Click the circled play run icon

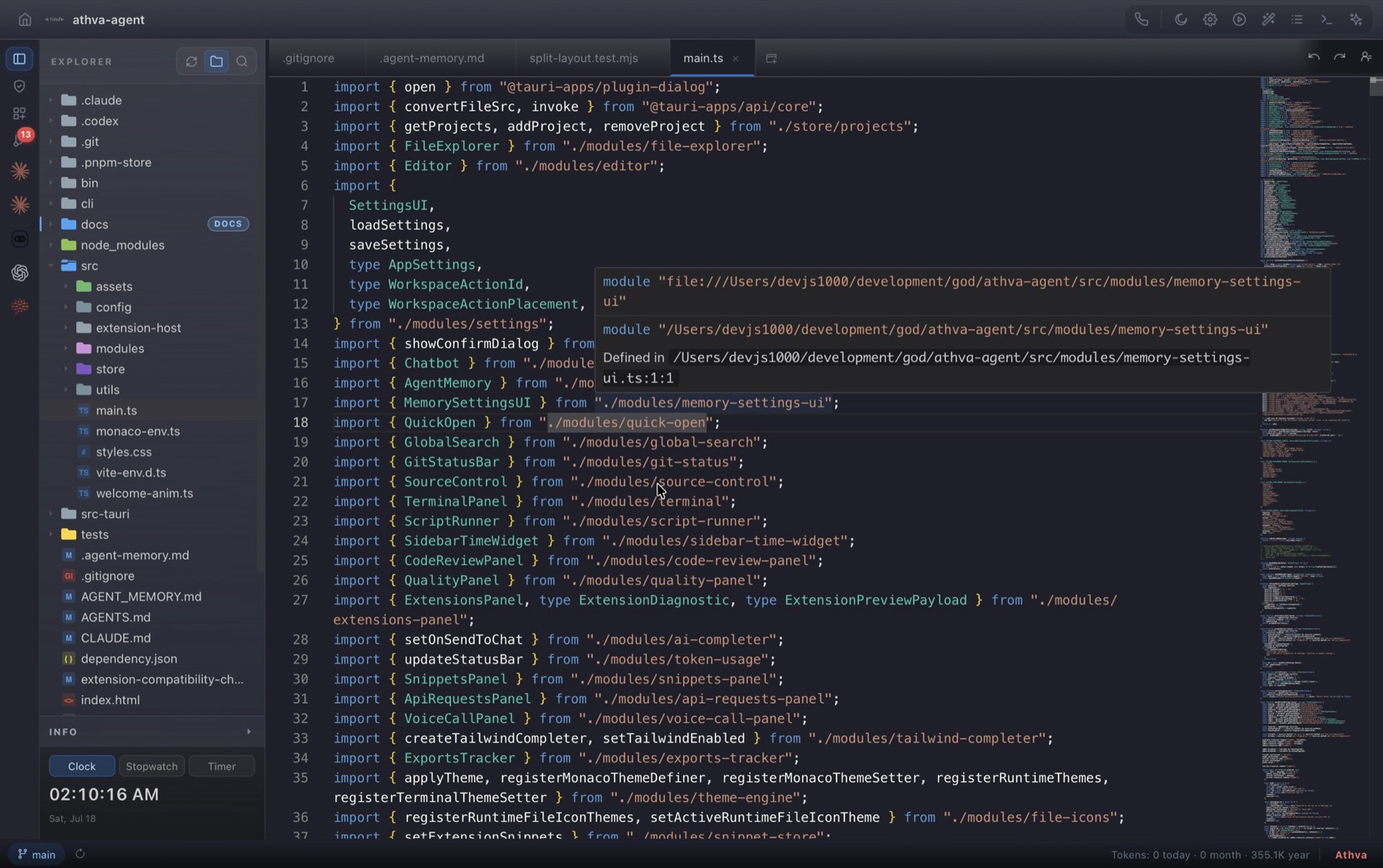pos(1239,19)
